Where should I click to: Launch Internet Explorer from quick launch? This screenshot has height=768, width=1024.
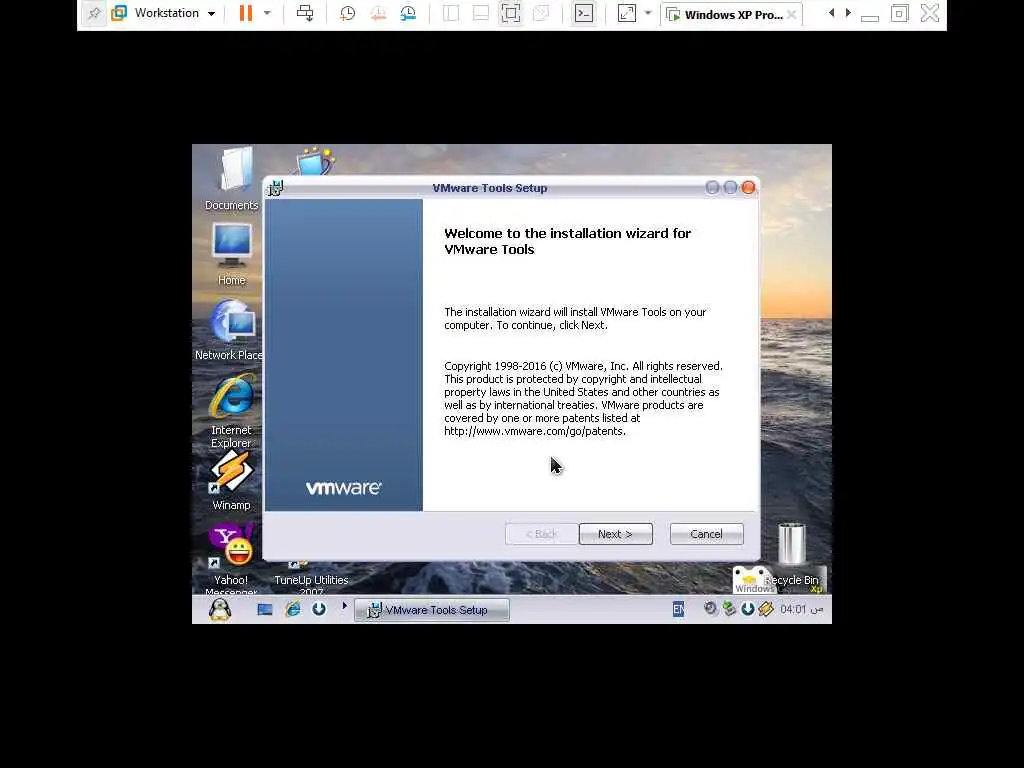(x=293, y=609)
